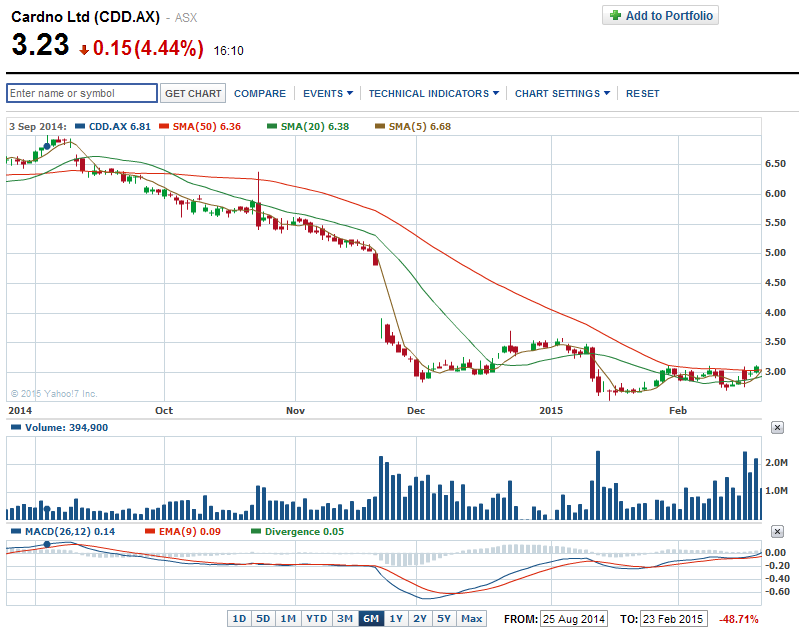The image size is (799, 629).
Task: Click the red EMA(9) legend marker
Action: point(150,531)
